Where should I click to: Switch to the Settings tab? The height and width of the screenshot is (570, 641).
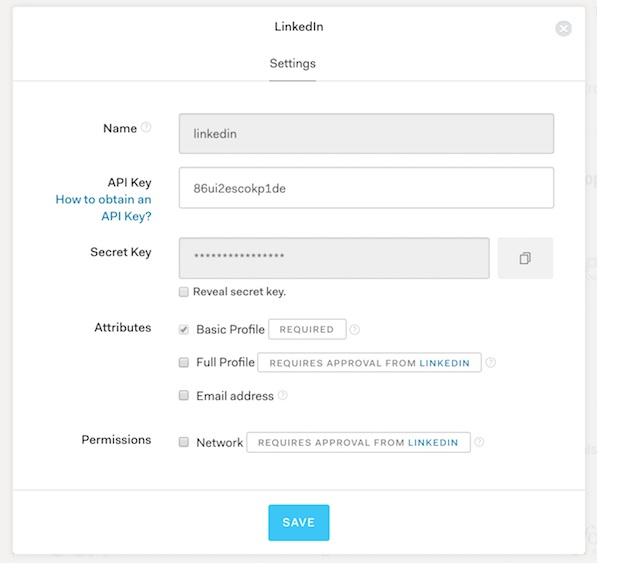292,64
